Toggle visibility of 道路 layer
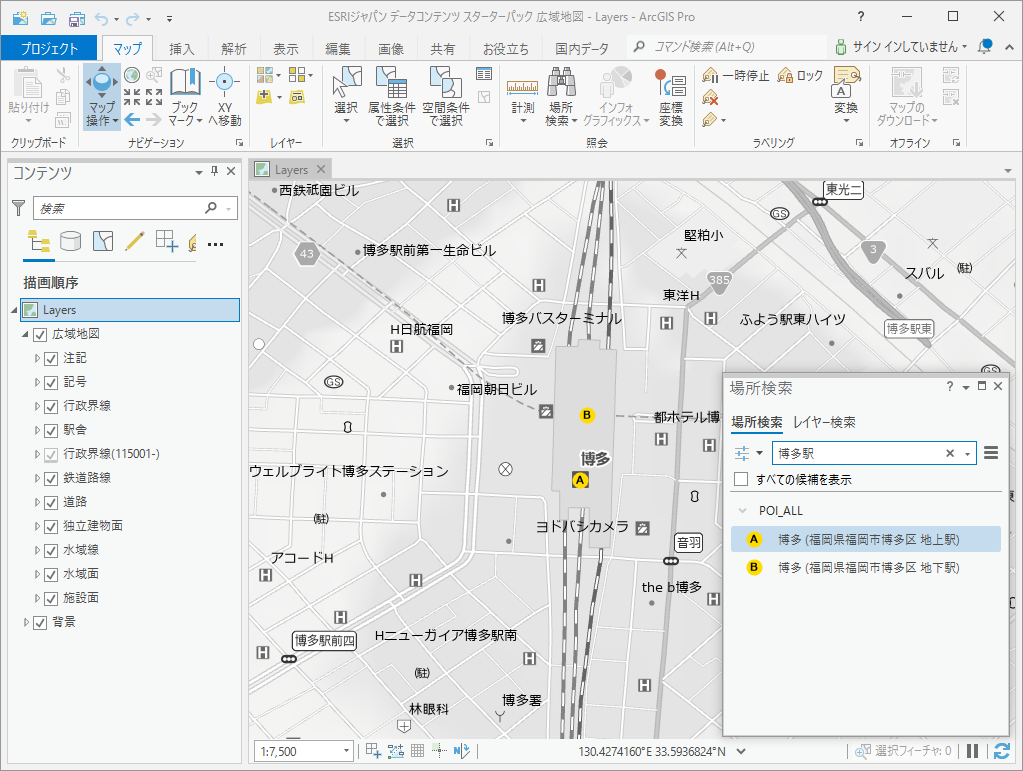The image size is (1023, 771). pos(51,503)
